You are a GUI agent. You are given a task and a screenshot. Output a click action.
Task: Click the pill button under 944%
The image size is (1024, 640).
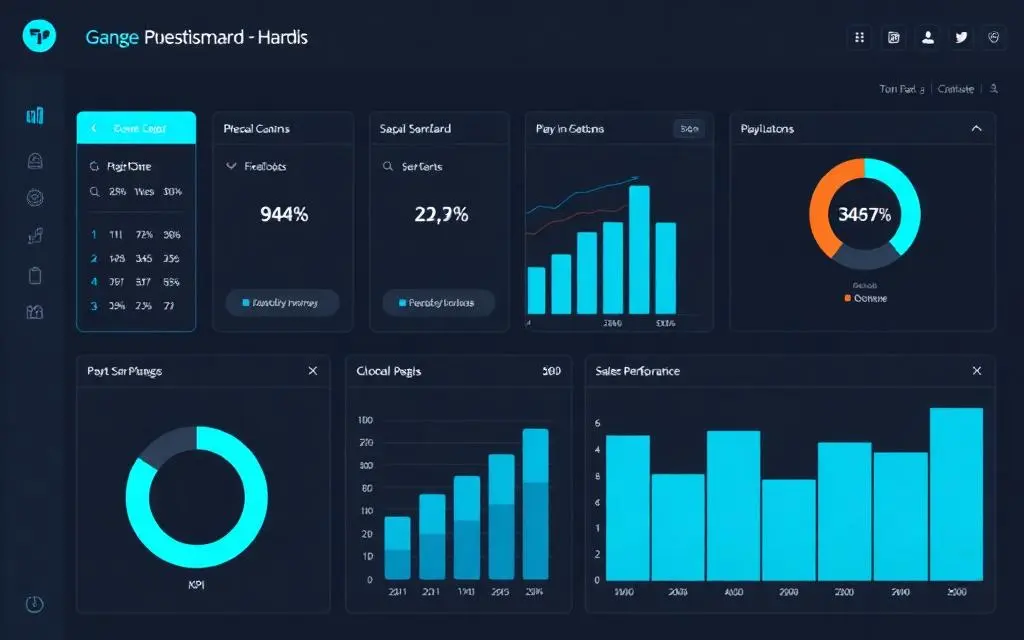pyautogui.click(x=282, y=303)
